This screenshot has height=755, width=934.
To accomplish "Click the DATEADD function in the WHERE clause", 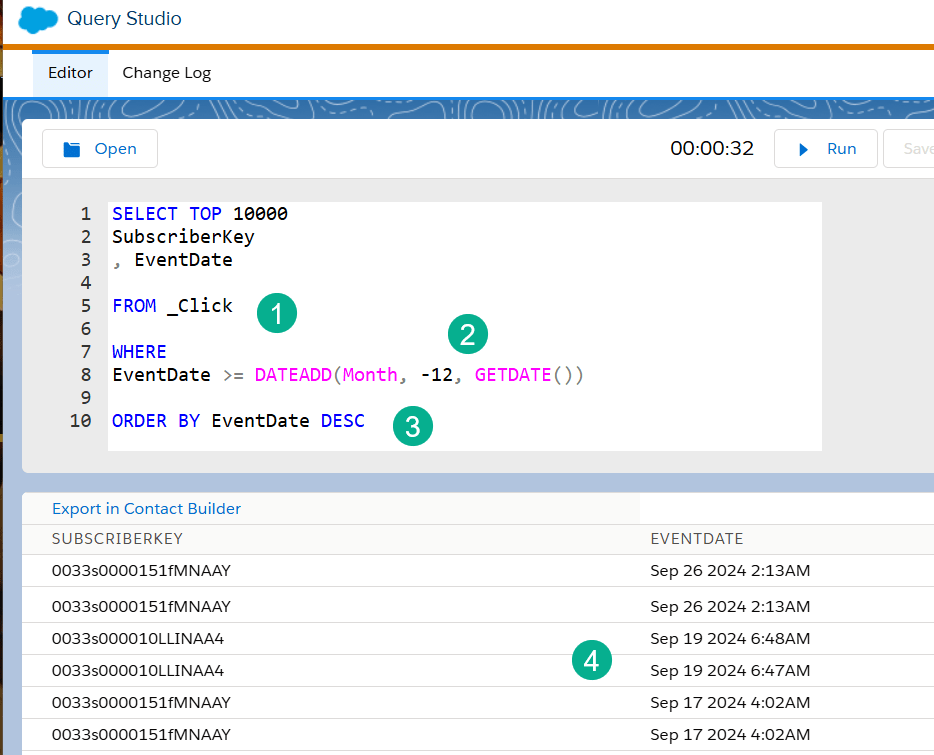I will (x=294, y=375).
